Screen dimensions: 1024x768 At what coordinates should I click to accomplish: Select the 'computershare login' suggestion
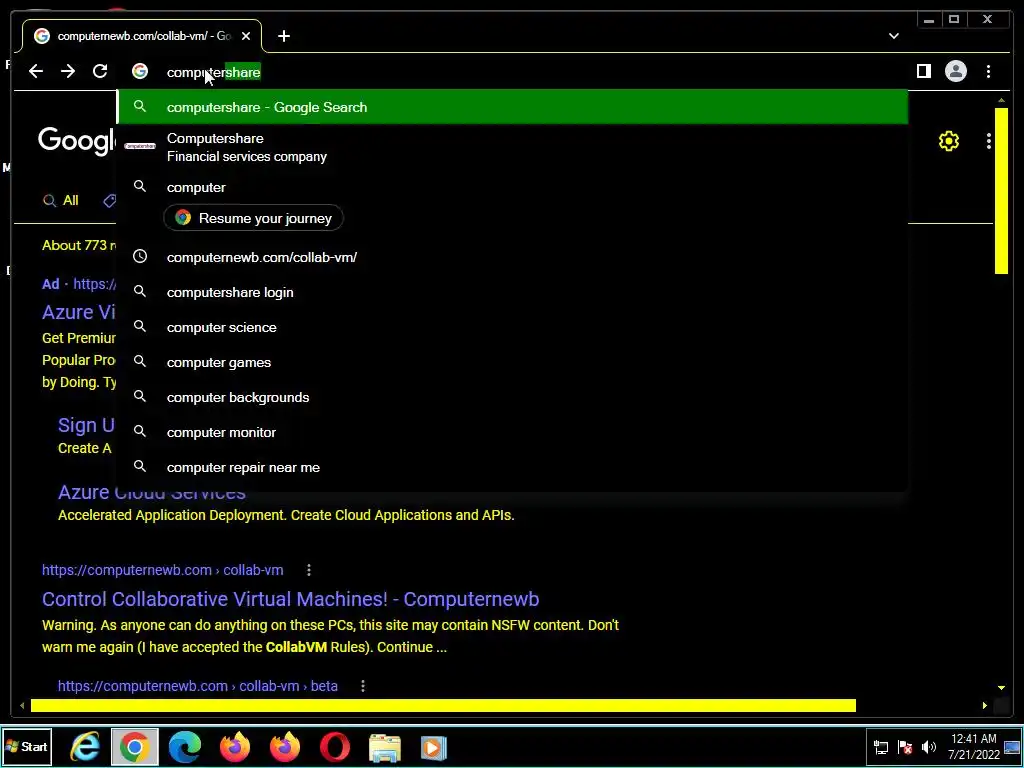513,292
